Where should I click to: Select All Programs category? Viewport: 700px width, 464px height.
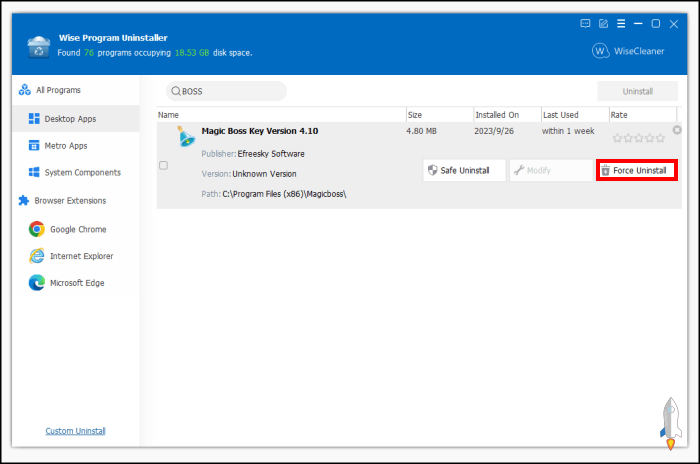click(x=58, y=90)
